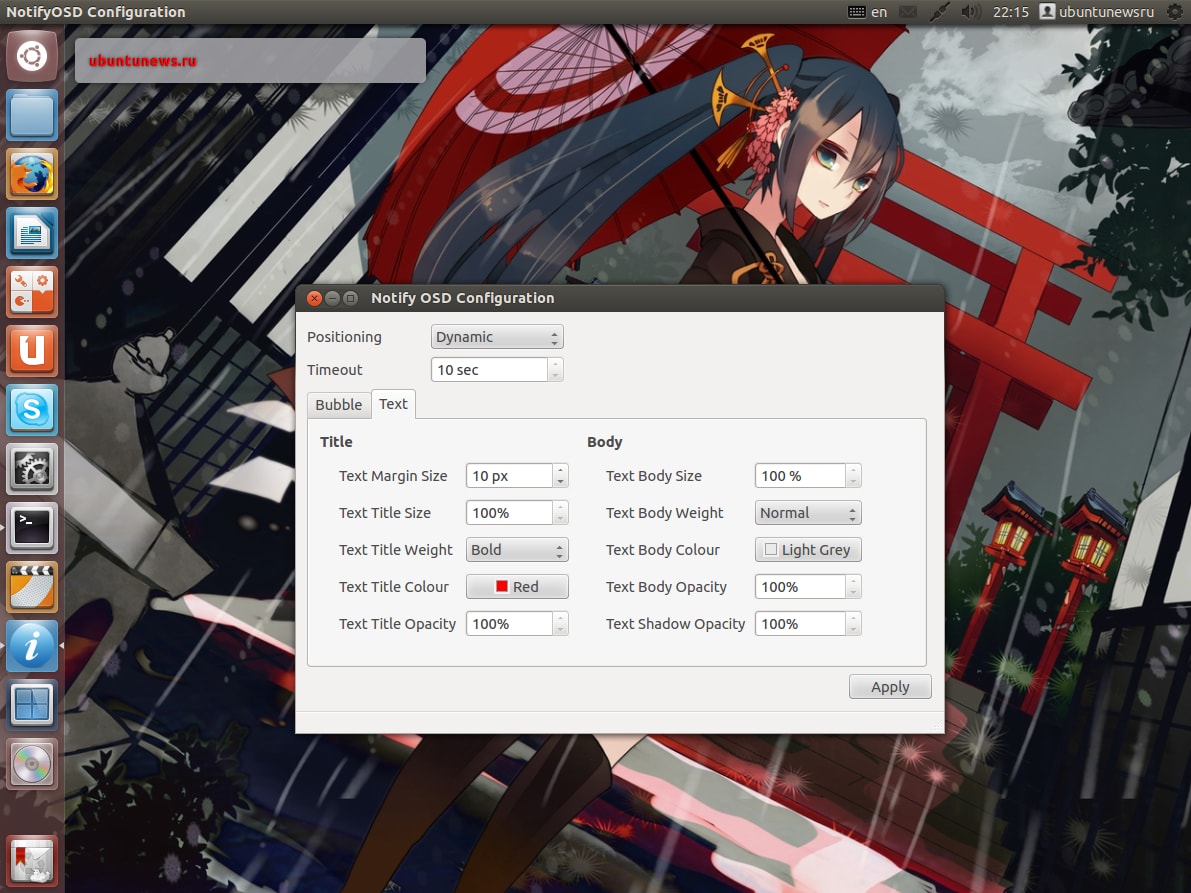Open the Positioning dropdown set to Dynamic
Image resolution: width=1191 pixels, height=893 pixels.
click(x=497, y=336)
